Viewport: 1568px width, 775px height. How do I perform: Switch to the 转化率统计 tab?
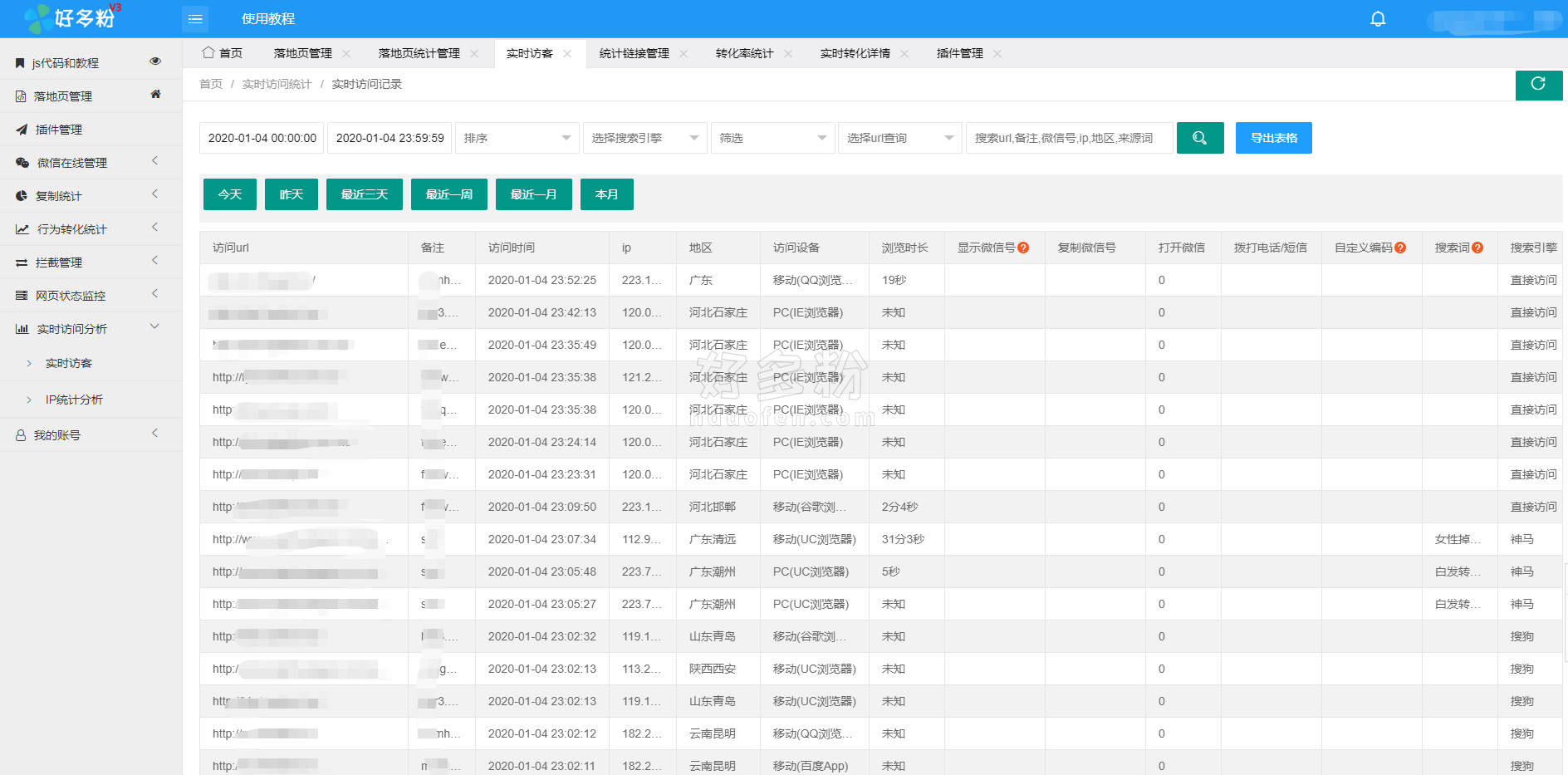point(744,54)
